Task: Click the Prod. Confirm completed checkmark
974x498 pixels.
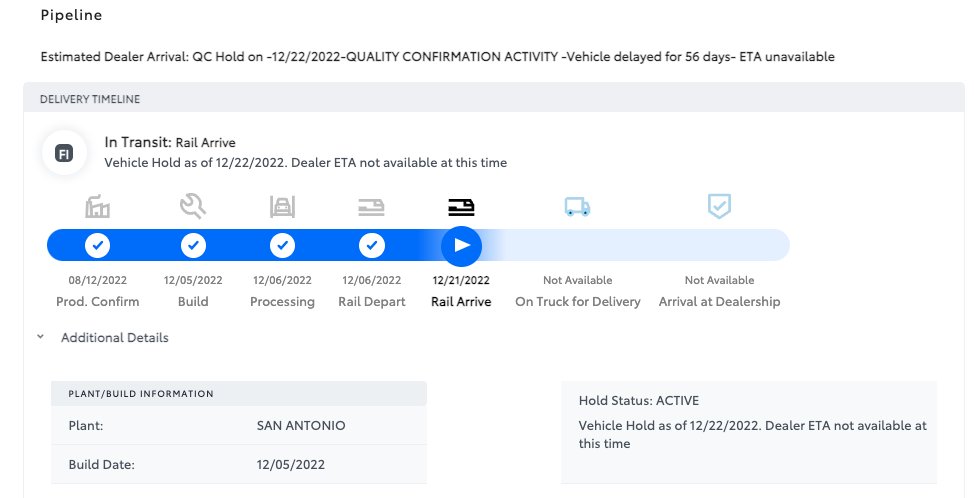Action: click(x=98, y=245)
